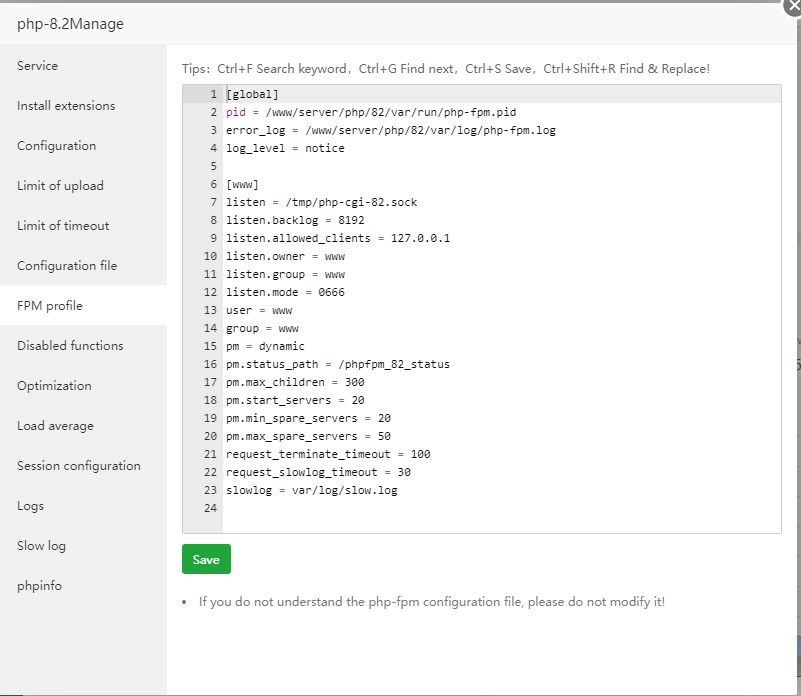The image size is (801, 696).
Task: Open the phpinfo page
Action: coord(39,586)
